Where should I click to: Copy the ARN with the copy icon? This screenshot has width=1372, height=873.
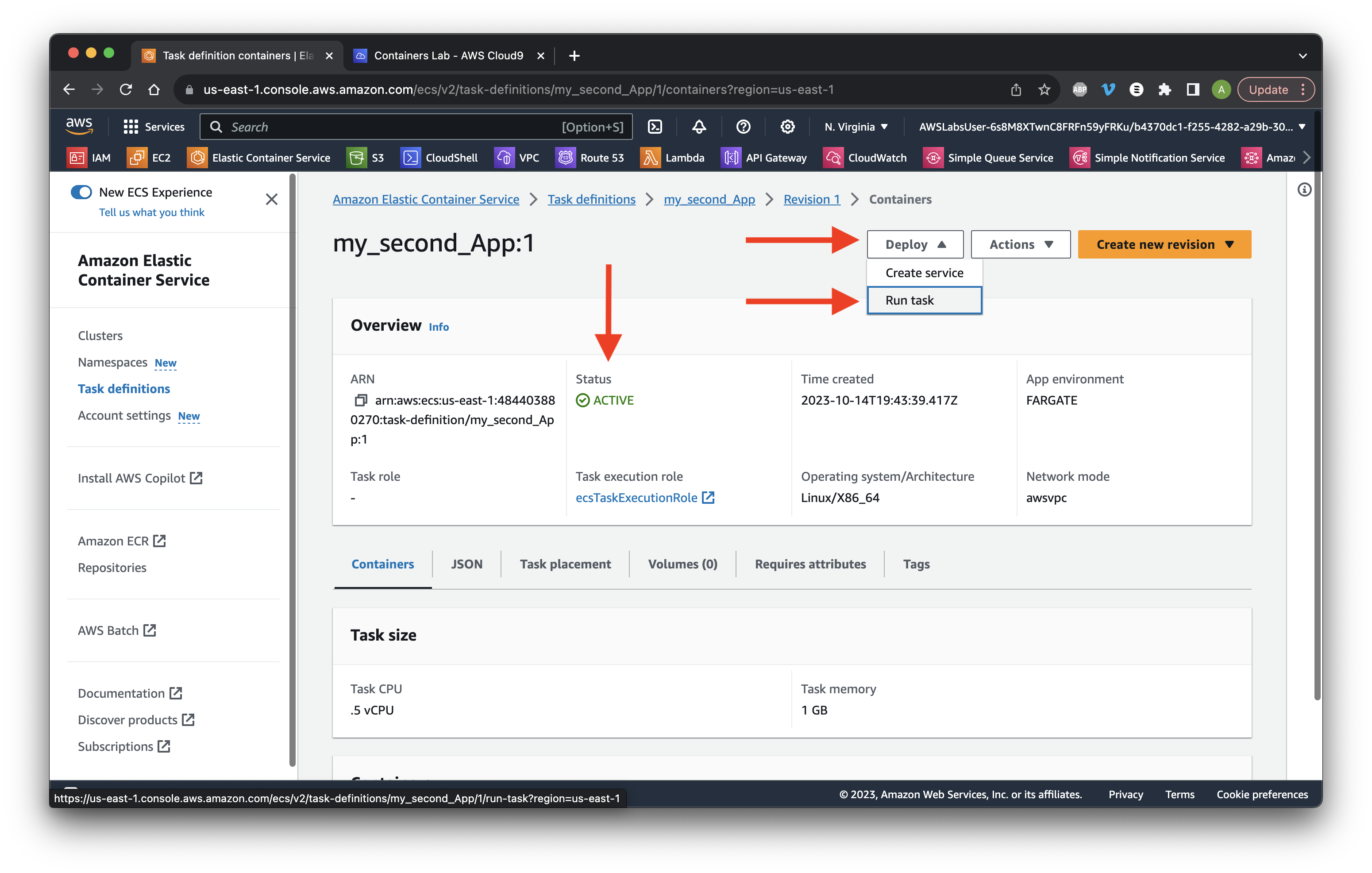tap(360, 401)
